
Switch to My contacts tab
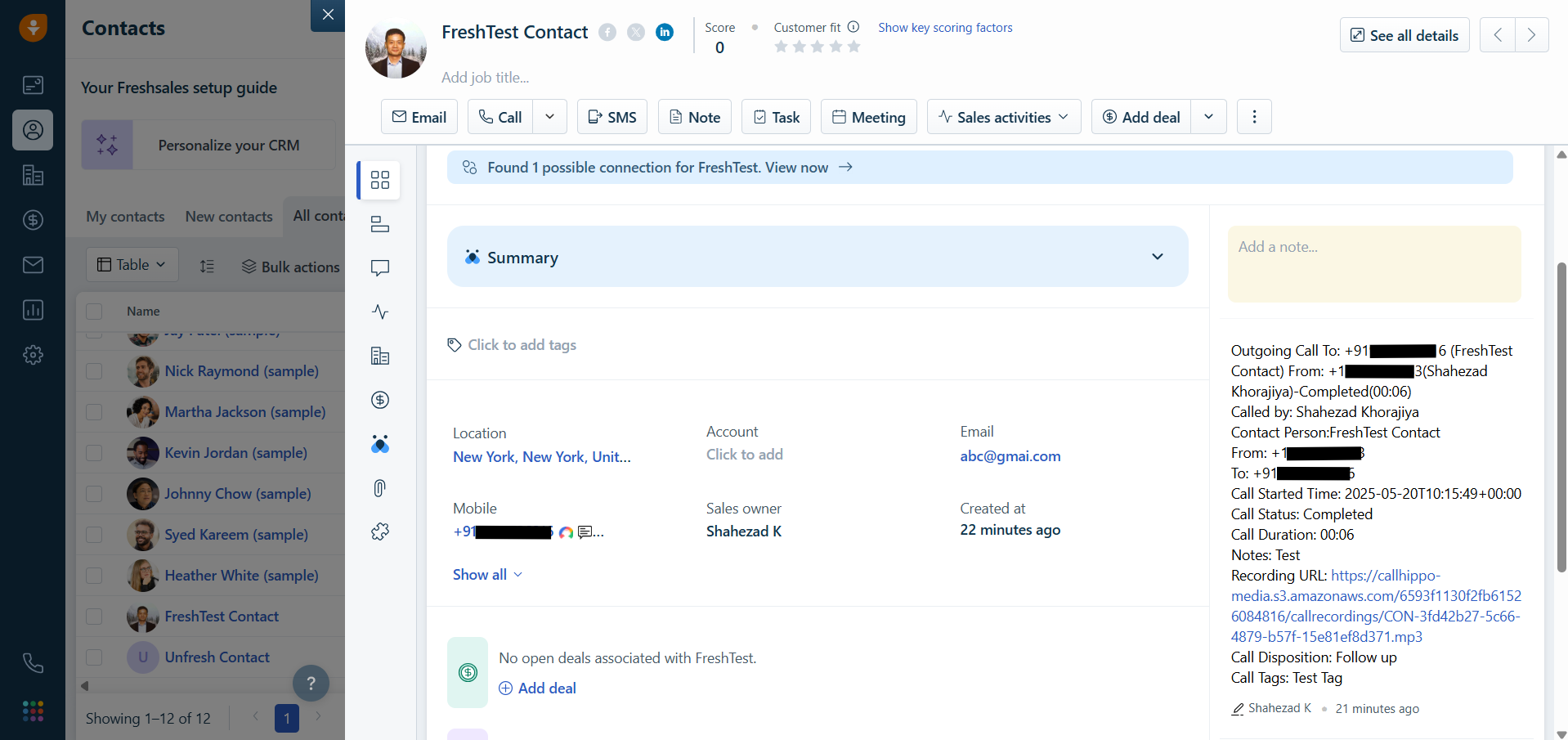tap(126, 217)
